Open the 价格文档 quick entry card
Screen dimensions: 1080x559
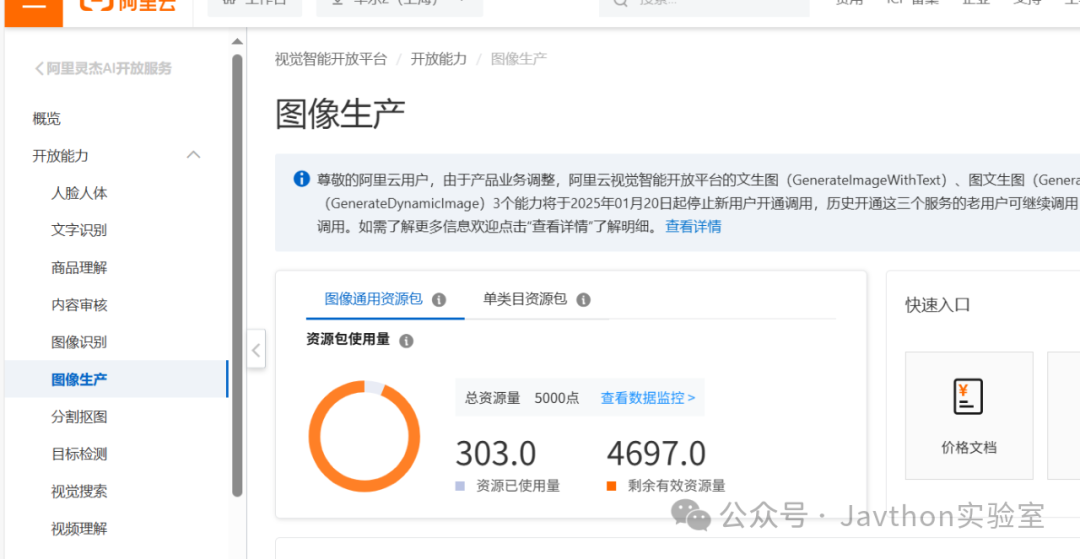click(x=969, y=416)
